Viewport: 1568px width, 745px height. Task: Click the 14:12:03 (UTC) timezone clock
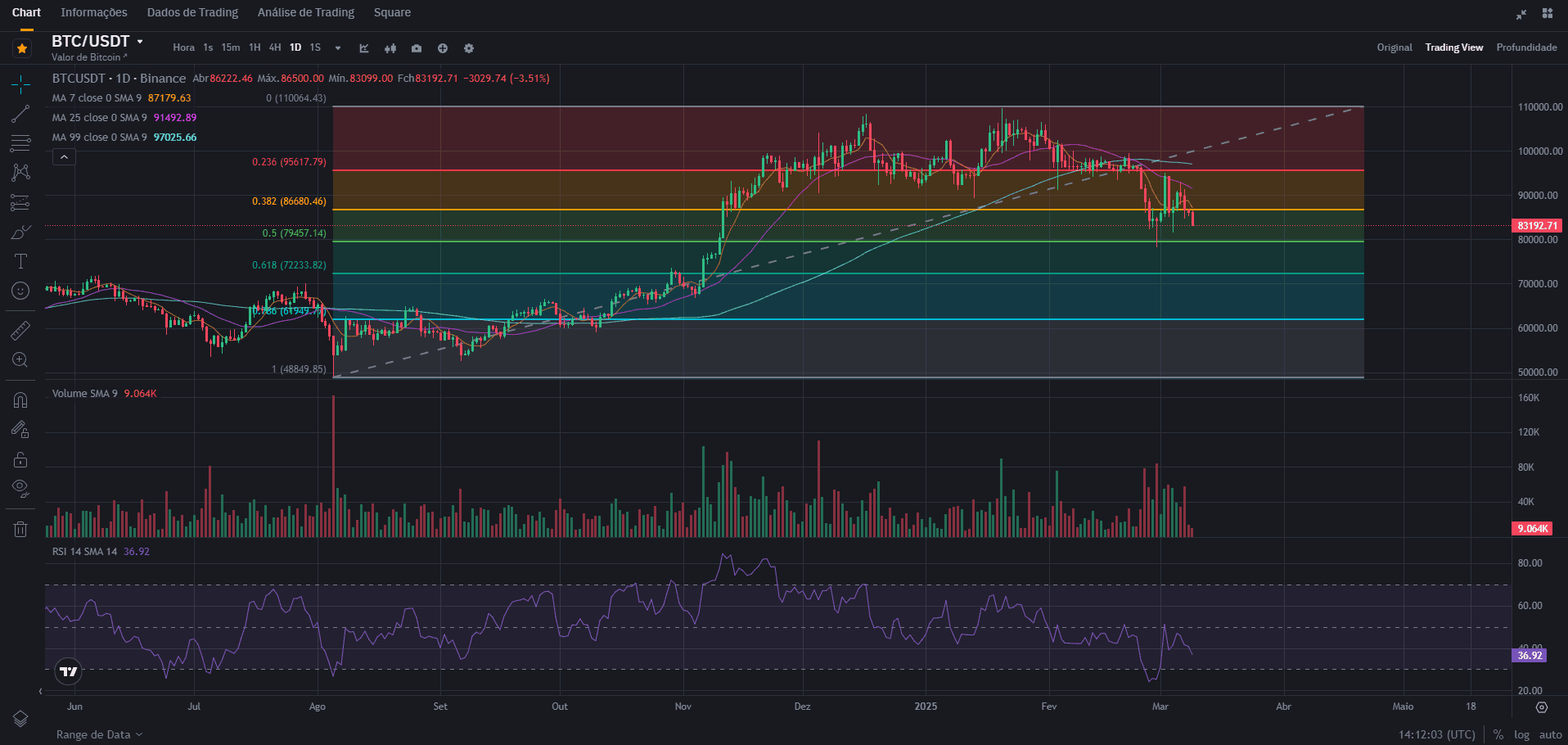pyautogui.click(x=1436, y=734)
